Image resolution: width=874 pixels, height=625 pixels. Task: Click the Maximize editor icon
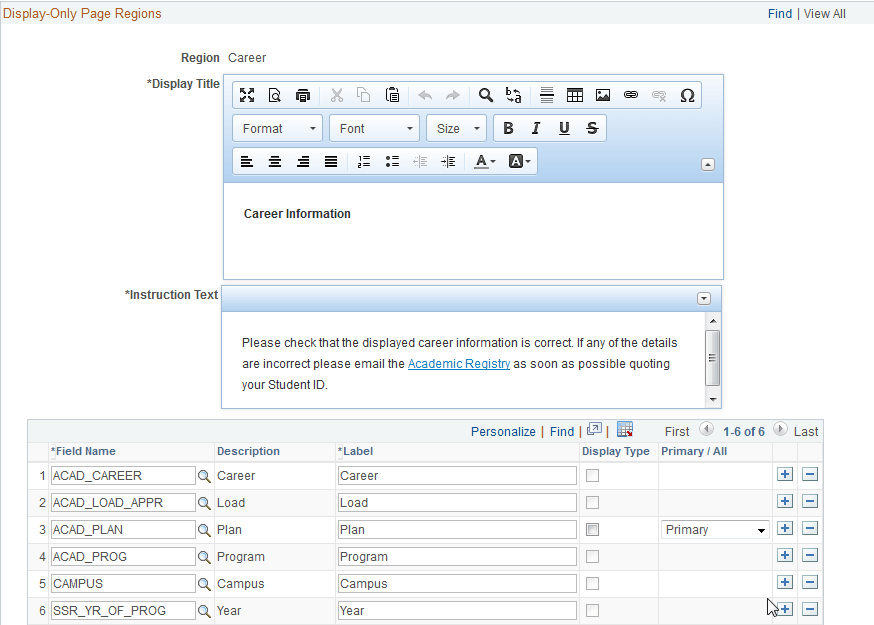pos(247,95)
